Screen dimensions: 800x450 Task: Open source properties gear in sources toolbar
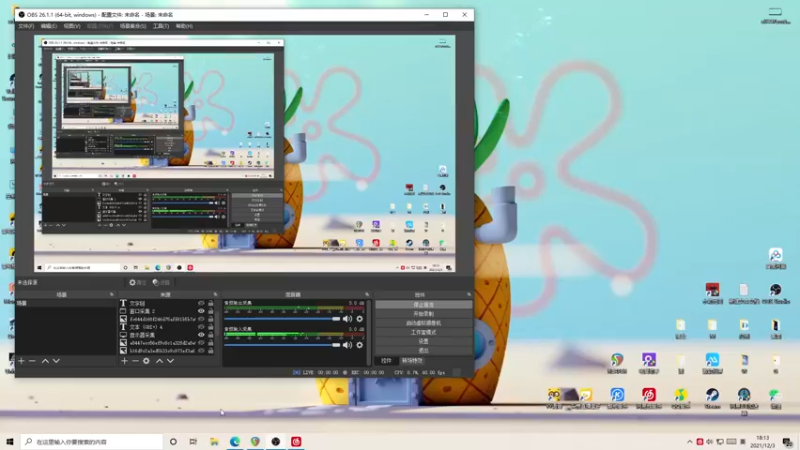point(146,361)
